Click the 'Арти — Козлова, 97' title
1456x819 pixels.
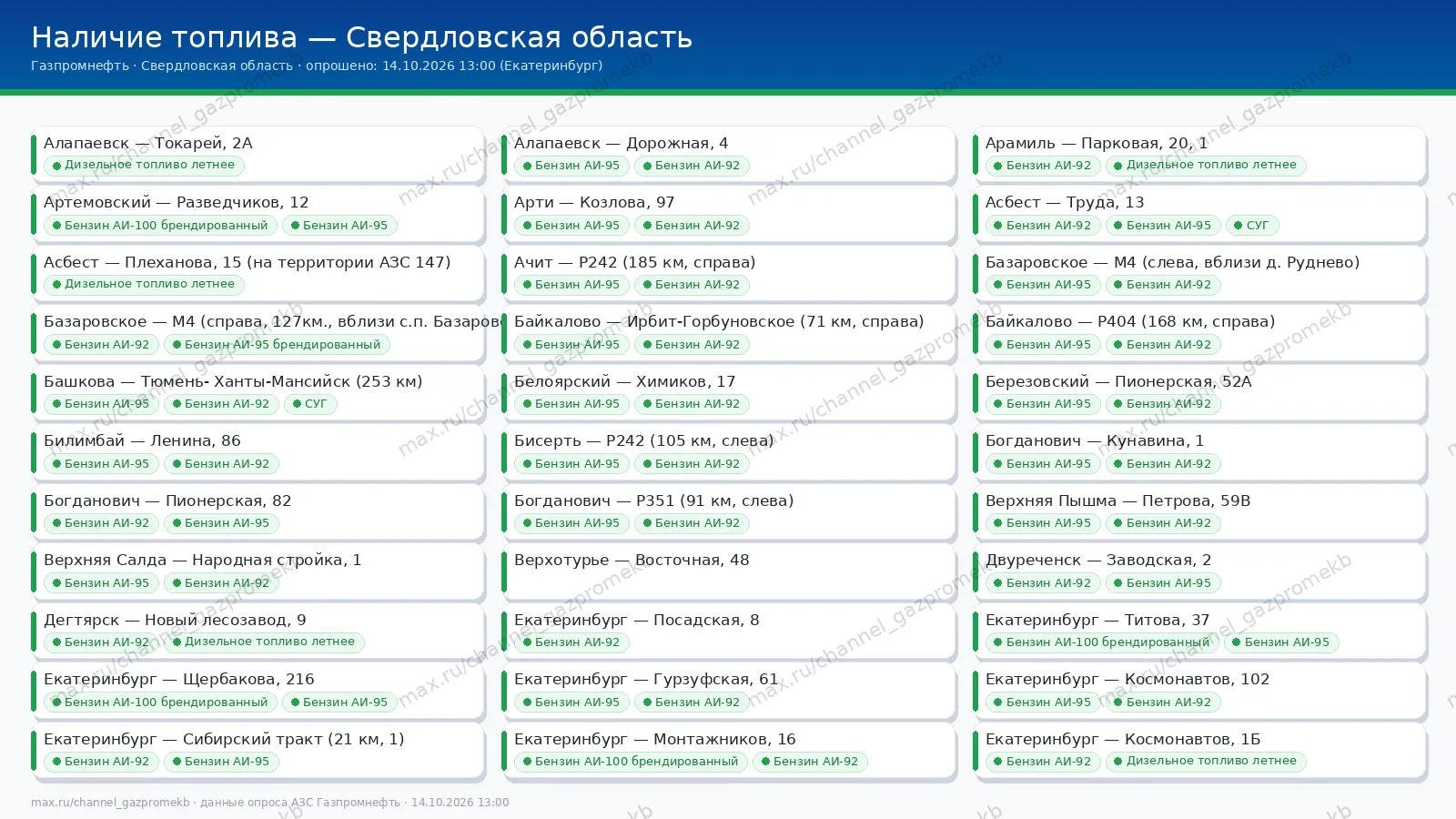point(594,202)
